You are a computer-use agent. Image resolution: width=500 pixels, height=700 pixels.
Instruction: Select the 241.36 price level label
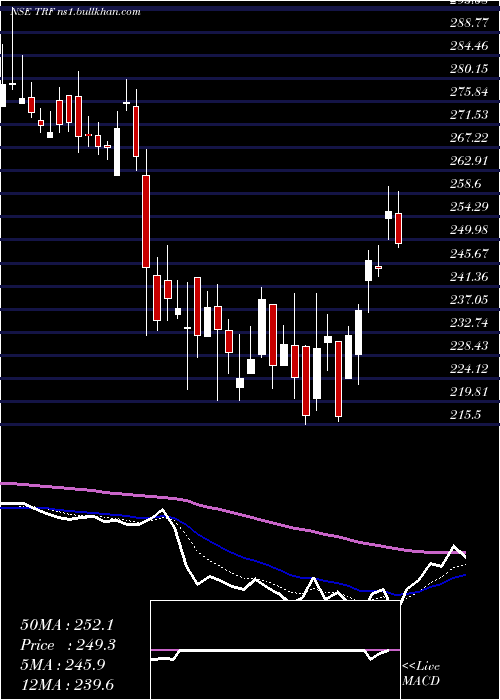pos(469,277)
